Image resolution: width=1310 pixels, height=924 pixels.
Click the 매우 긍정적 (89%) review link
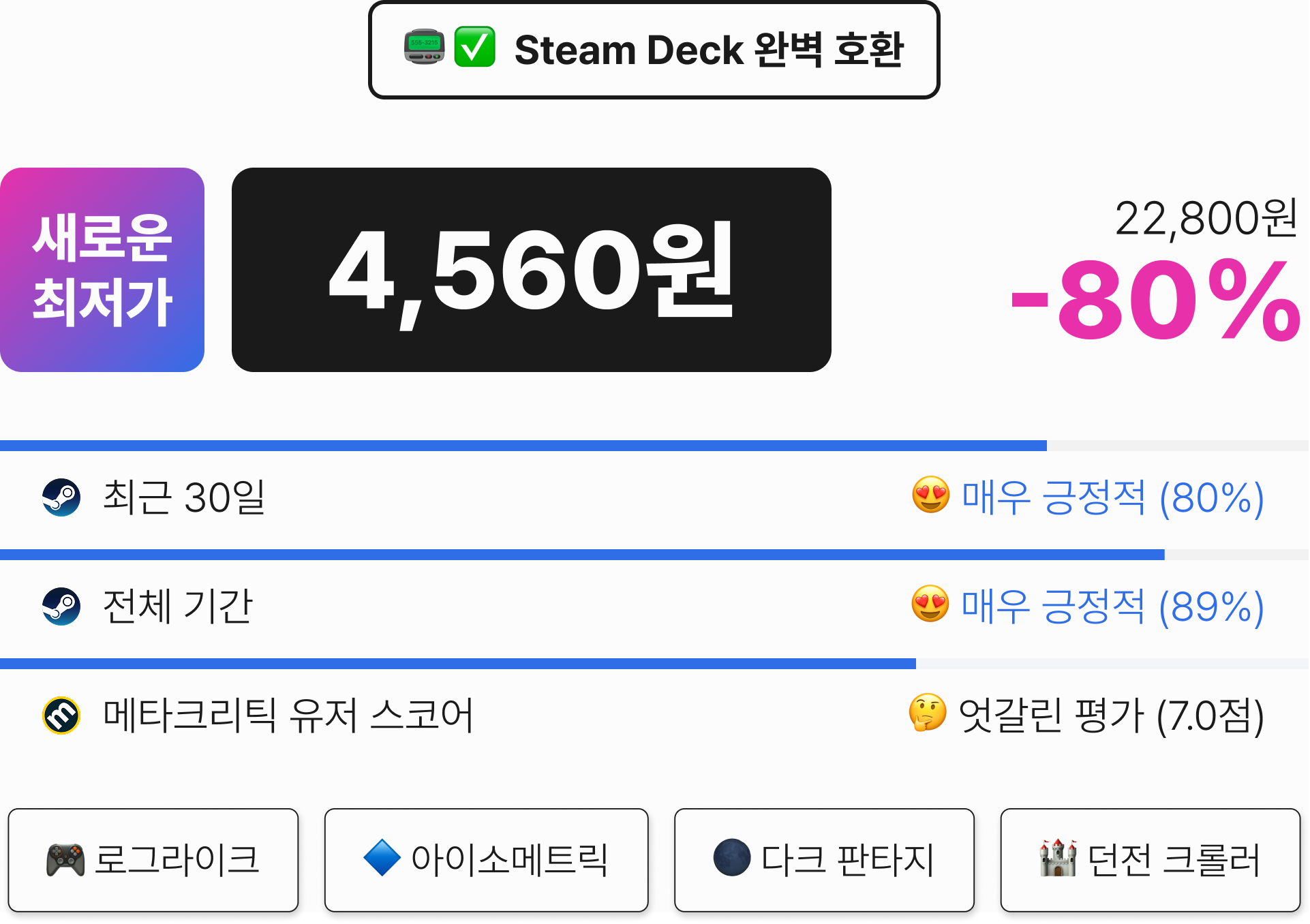tap(1113, 606)
